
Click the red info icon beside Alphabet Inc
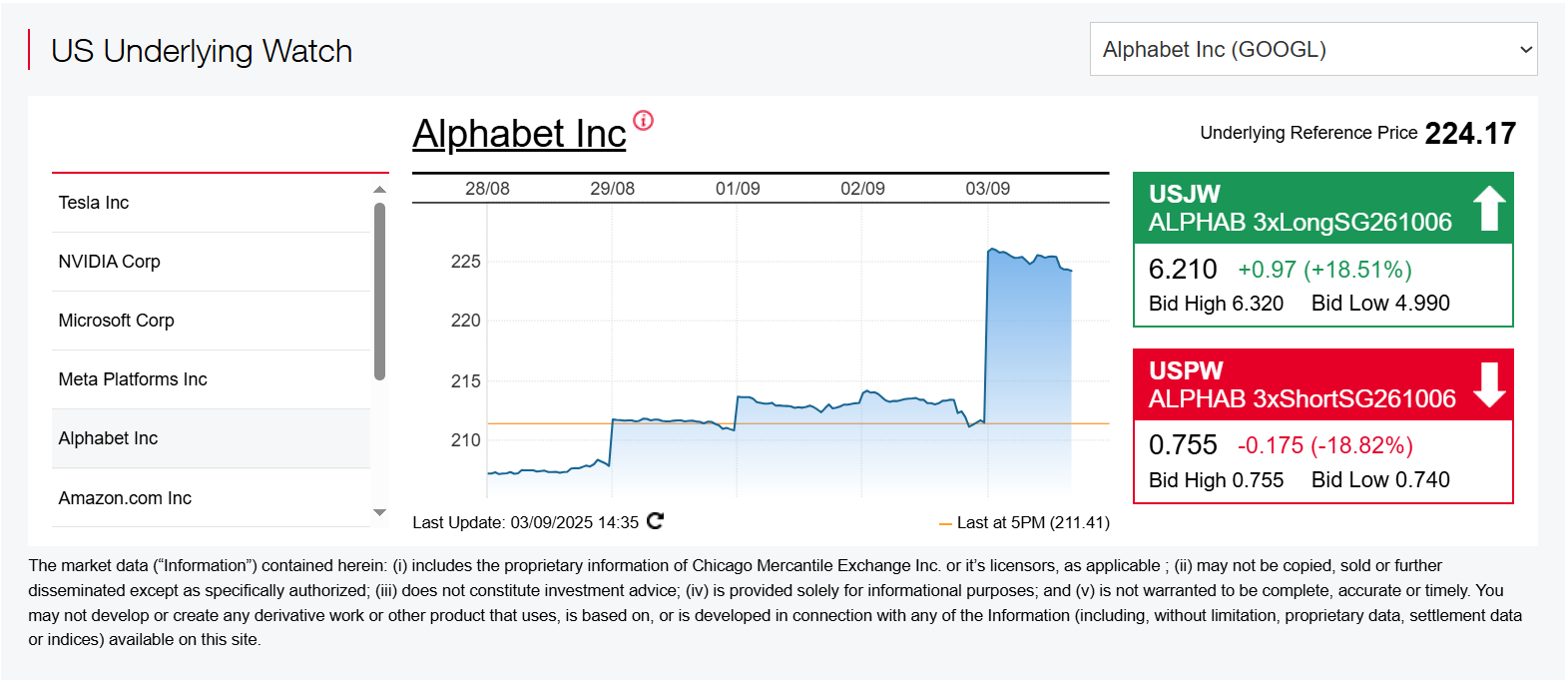coord(644,121)
